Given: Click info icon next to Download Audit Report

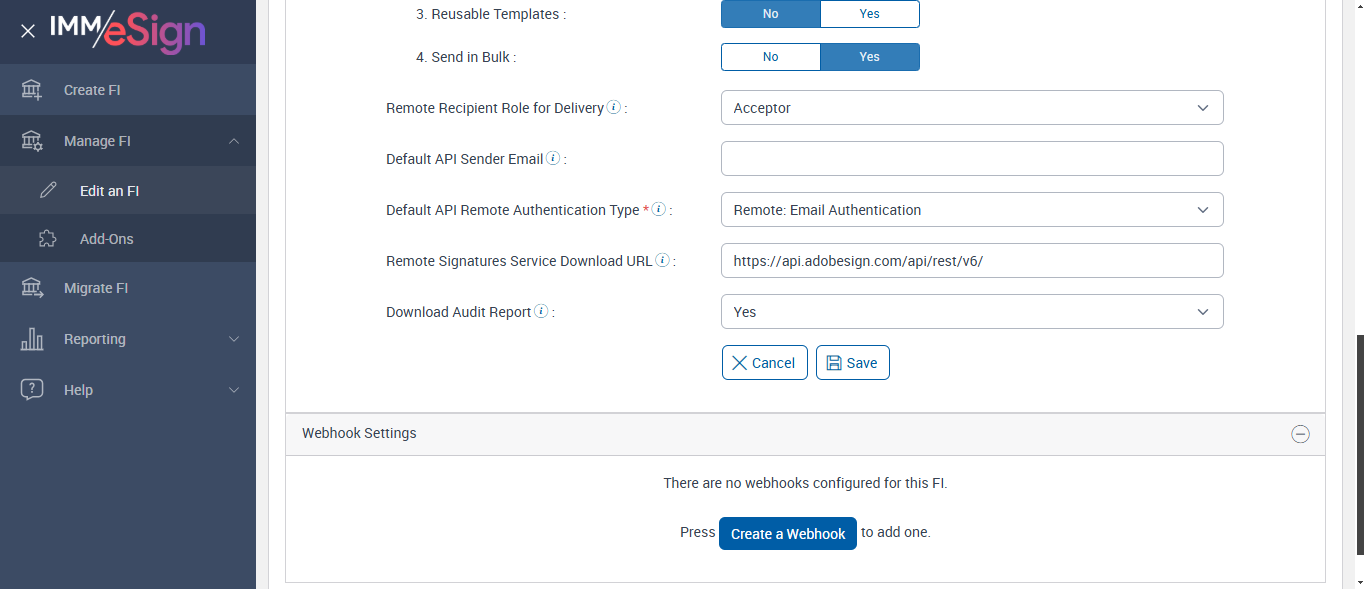Looking at the screenshot, I should click(x=541, y=312).
